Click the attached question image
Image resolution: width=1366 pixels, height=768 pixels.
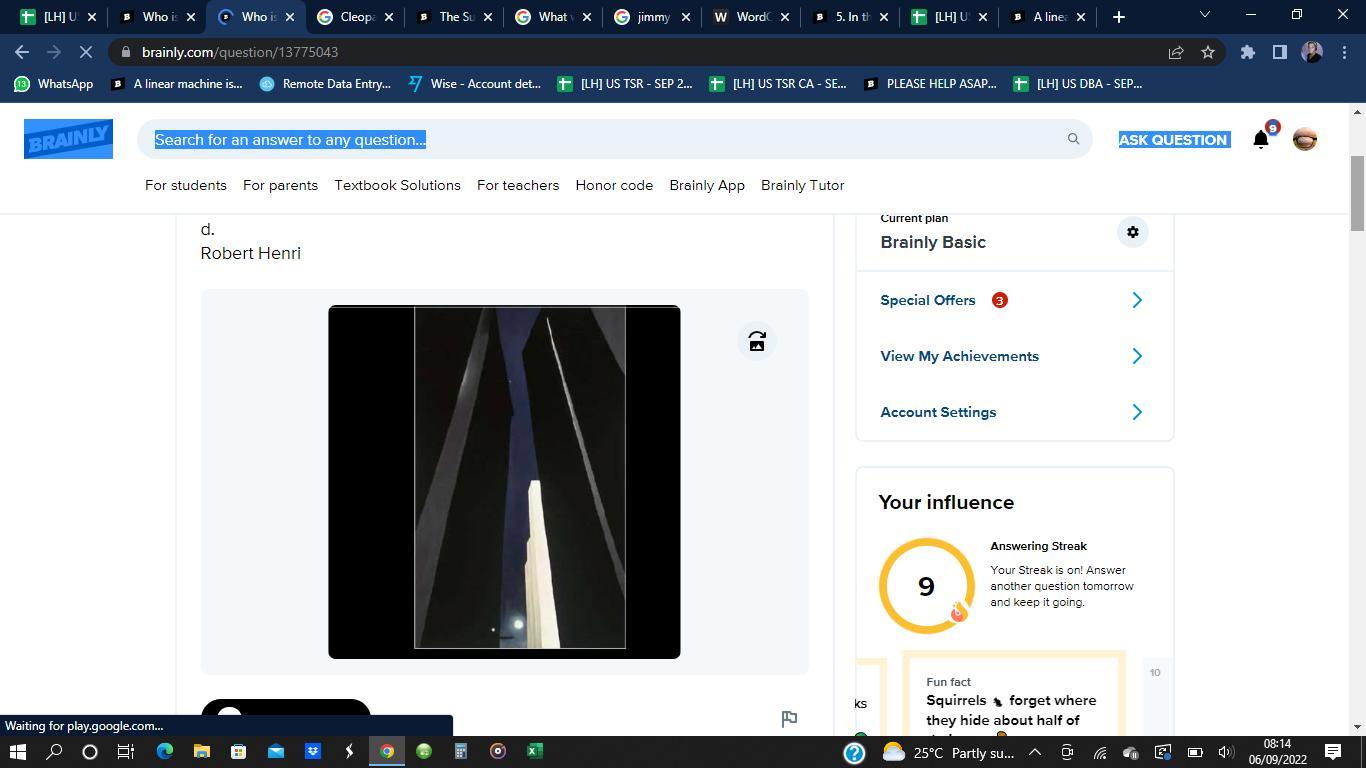pyautogui.click(x=504, y=481)
